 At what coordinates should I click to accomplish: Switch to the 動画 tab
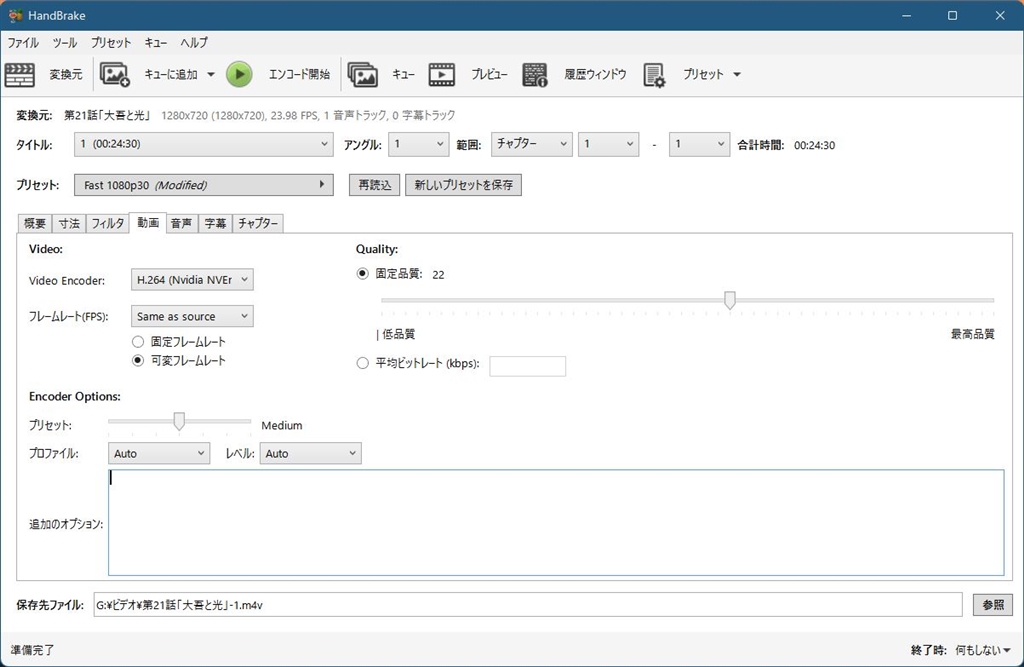148,223
